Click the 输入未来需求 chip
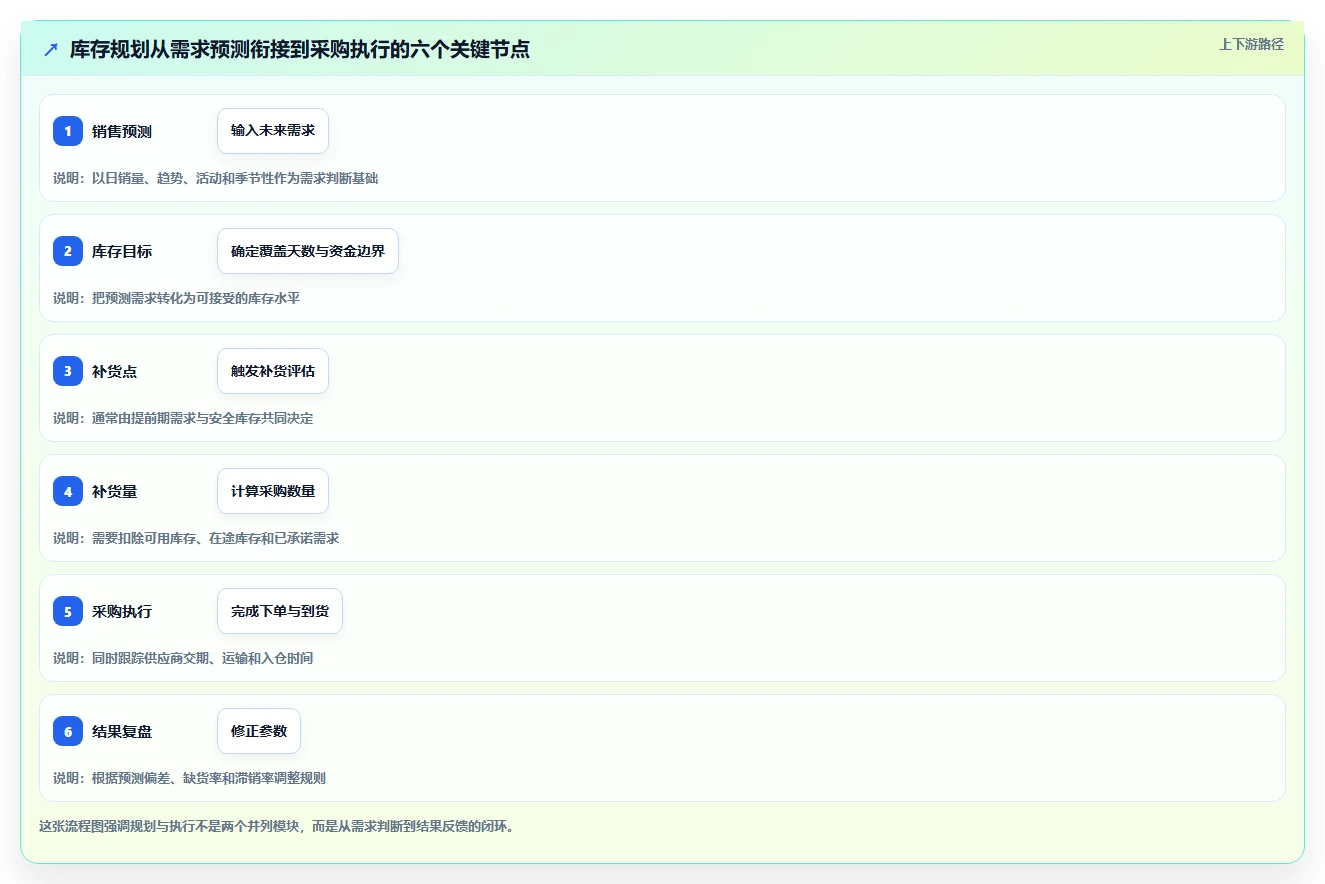Screen dimensions: 1325x884 [273, 131]
